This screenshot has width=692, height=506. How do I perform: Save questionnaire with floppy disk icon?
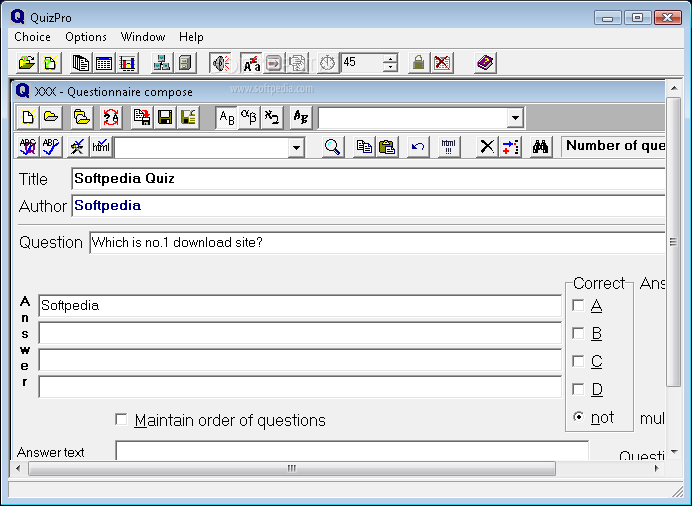165,117
